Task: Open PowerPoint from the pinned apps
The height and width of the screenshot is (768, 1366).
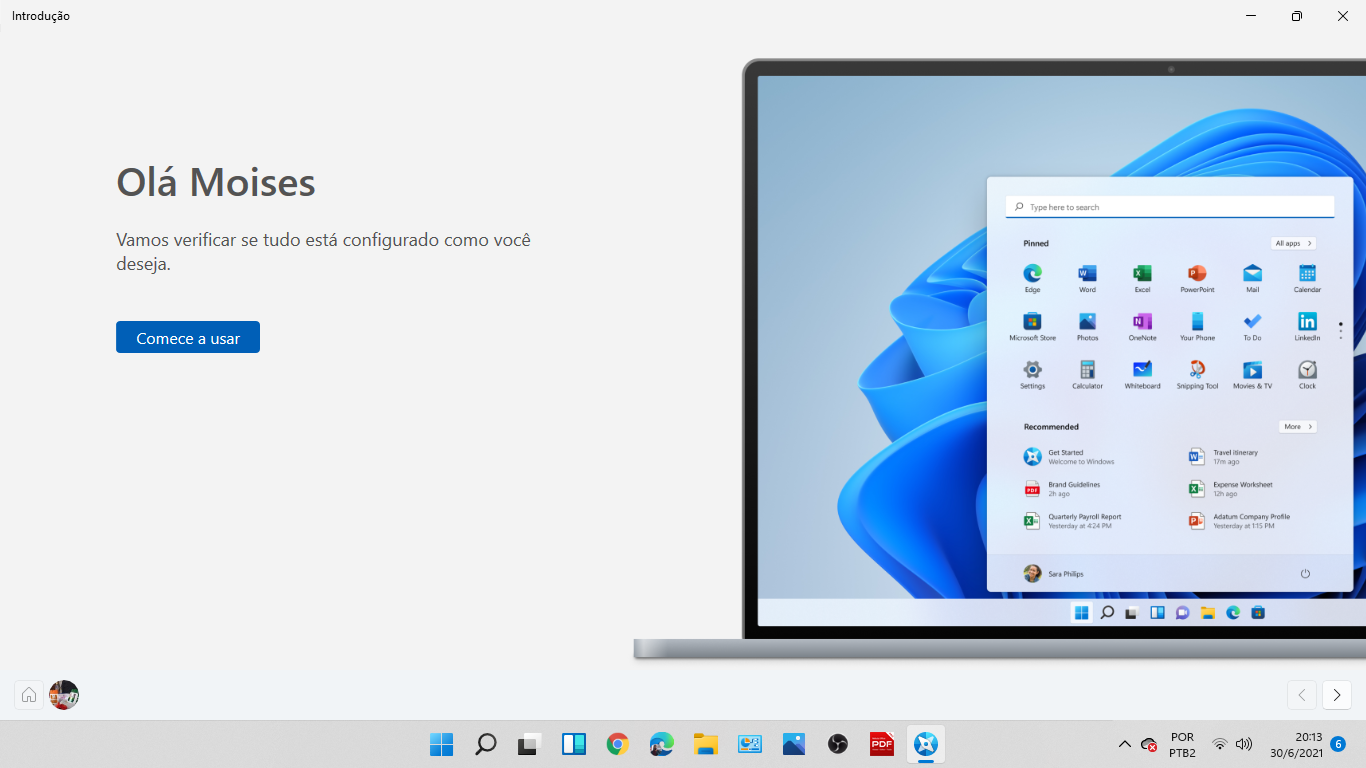Action: click(1196, 273)
